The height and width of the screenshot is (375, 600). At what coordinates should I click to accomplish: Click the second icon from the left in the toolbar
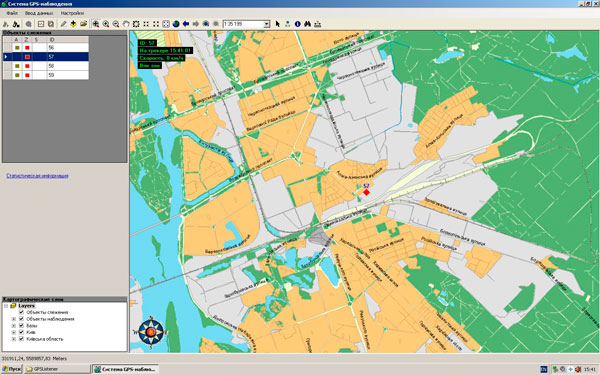pyautogui.click(x=16, y=24)
